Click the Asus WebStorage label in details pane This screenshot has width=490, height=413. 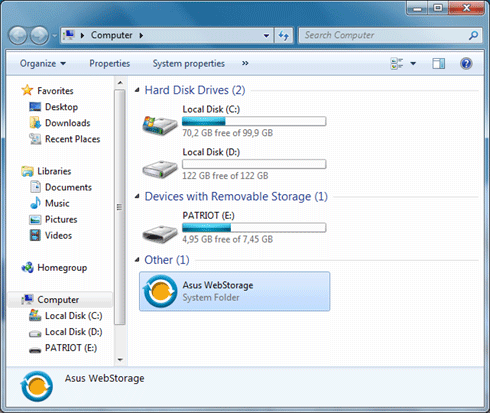point(105,378)
